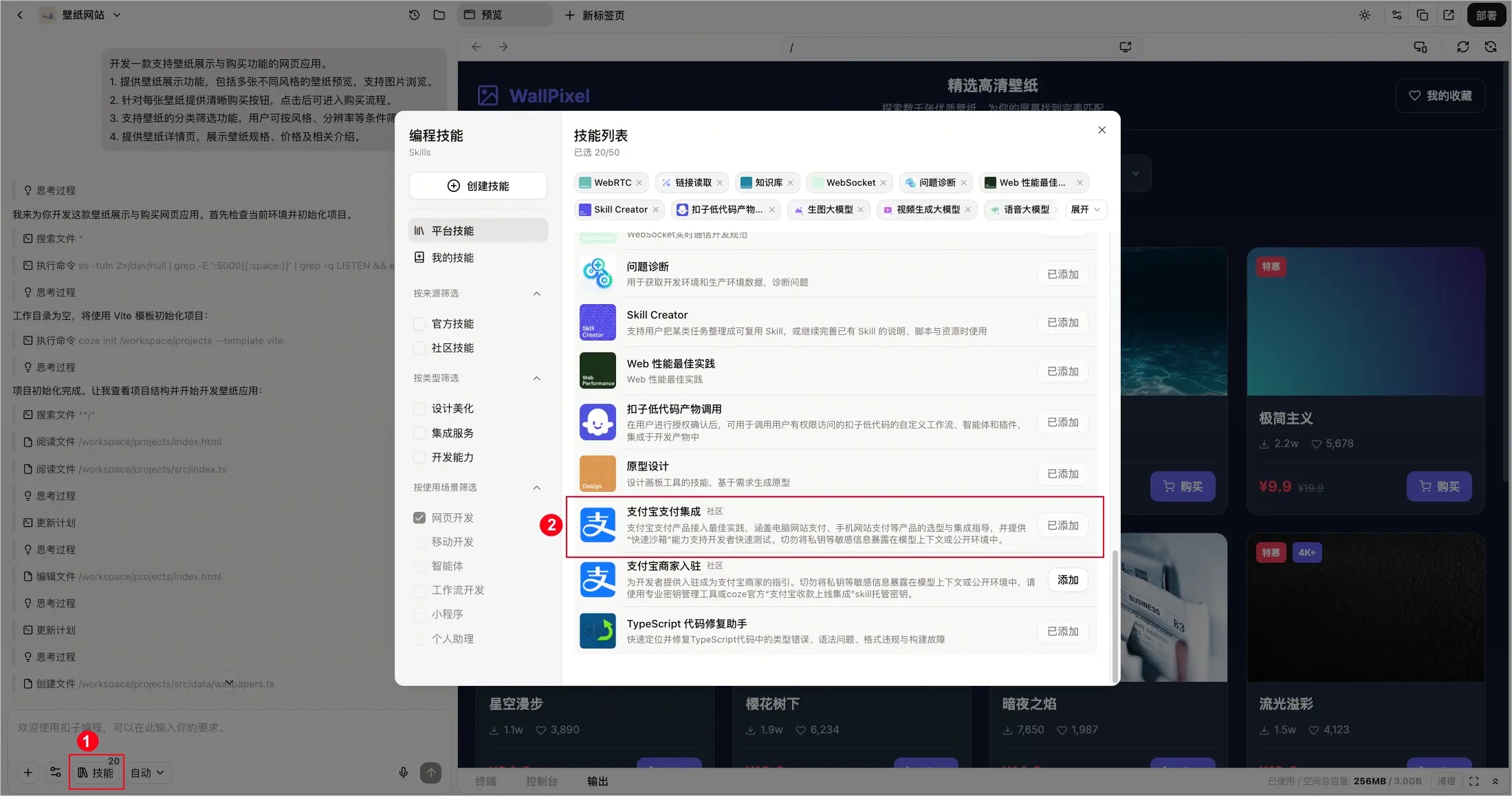Switch to the 预览 tab
1512x796 pixels.
pyautogui.click(x=505, y=15)
